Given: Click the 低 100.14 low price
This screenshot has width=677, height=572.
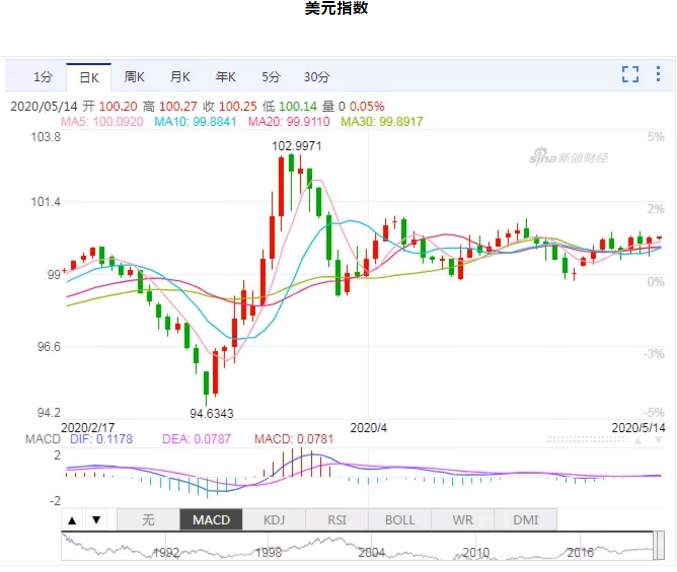Looking at the screenshot, I should point(289,106).
